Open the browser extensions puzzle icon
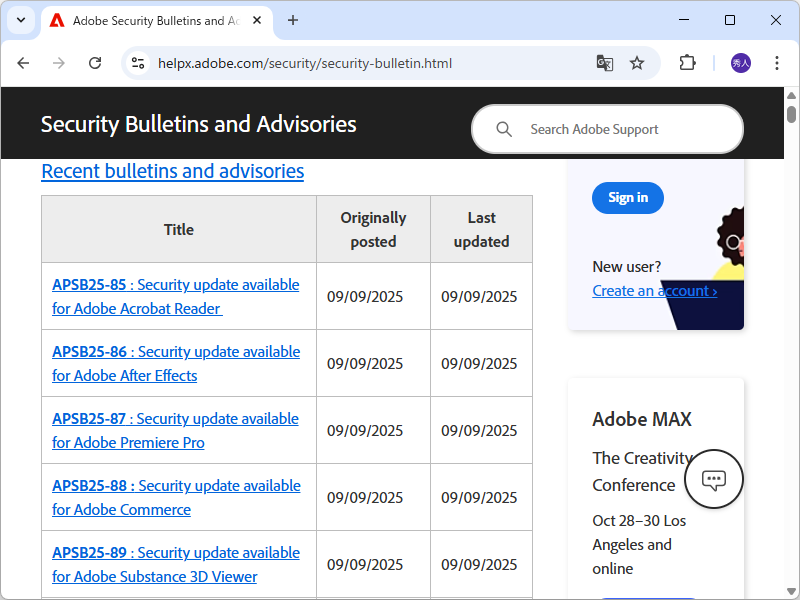Image resolution: width=800 pixels, height=600 pixels. (687, 63)
